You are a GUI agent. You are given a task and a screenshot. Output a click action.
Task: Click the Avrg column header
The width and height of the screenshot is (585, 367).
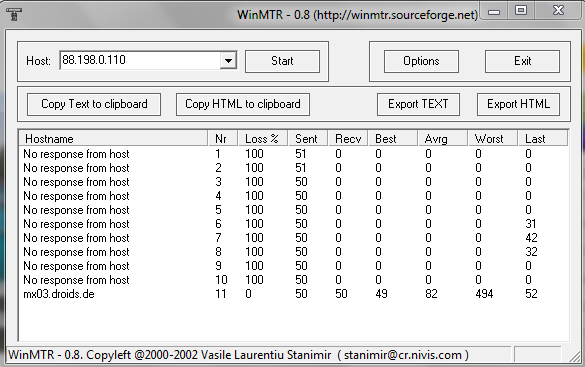443,139
